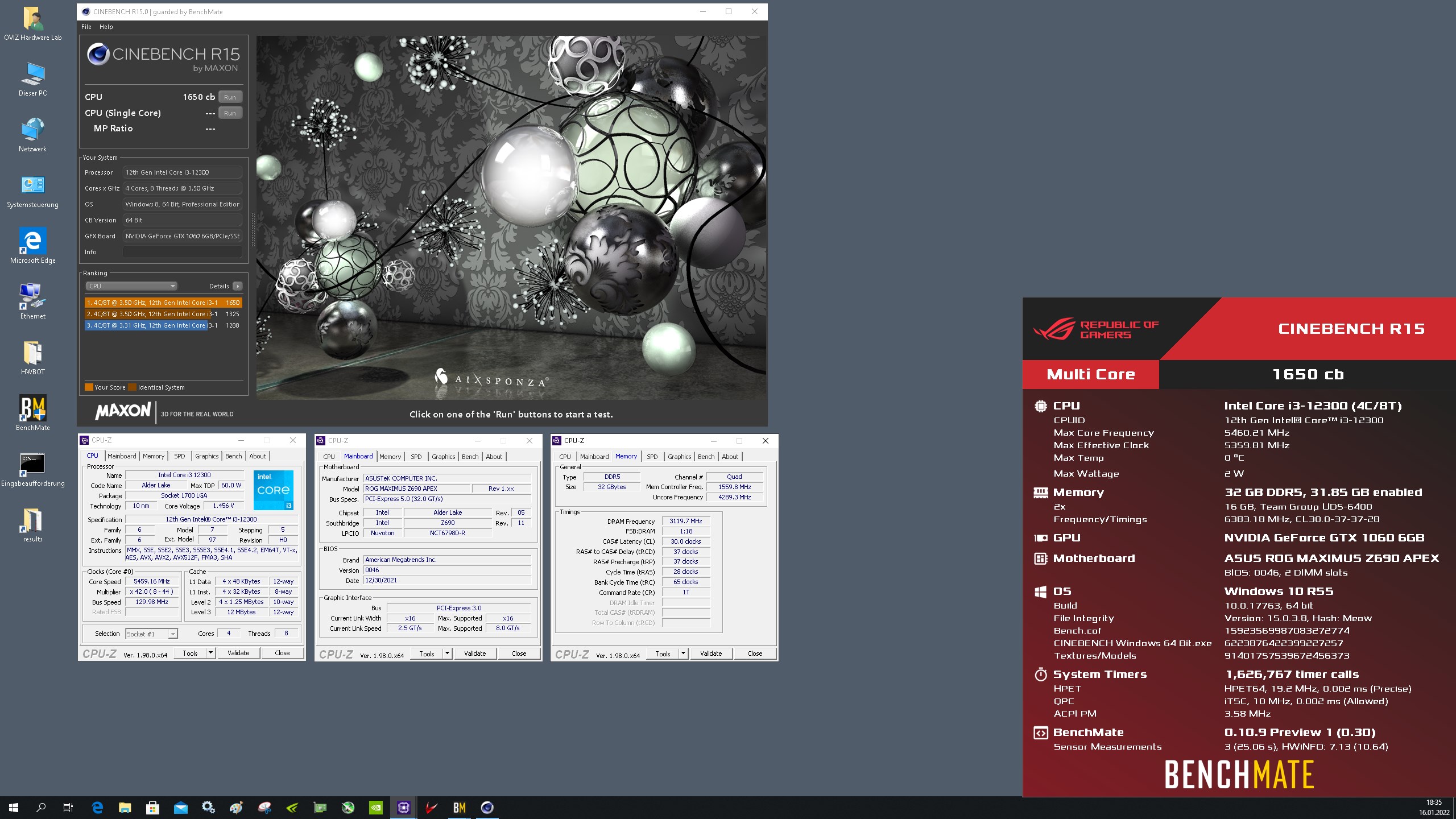
Task: Click the rendered Cinebench scene image
Action: (x=511, y=217)
